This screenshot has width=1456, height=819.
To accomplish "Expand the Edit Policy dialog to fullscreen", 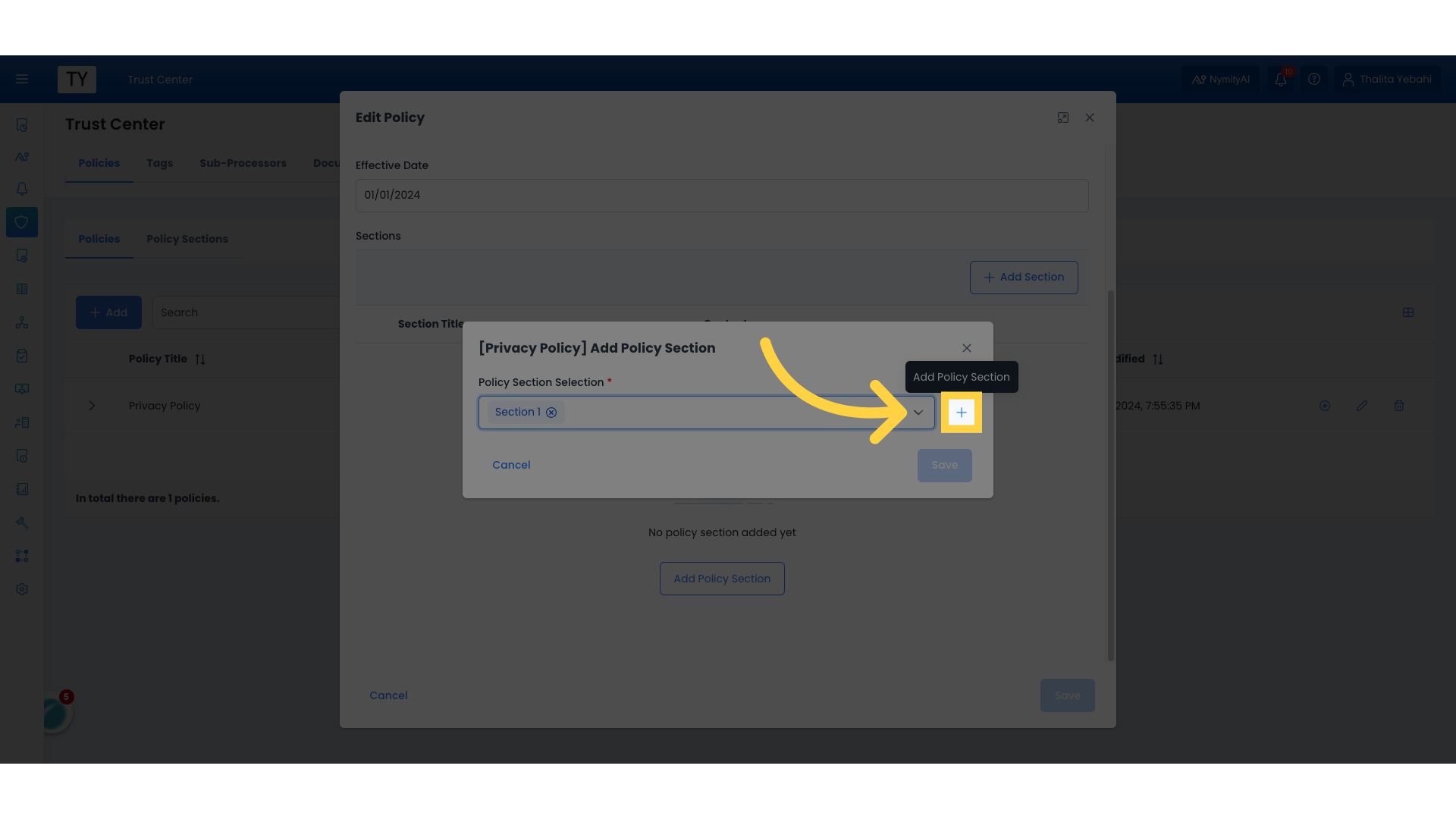I will (x=1063, y=118).
